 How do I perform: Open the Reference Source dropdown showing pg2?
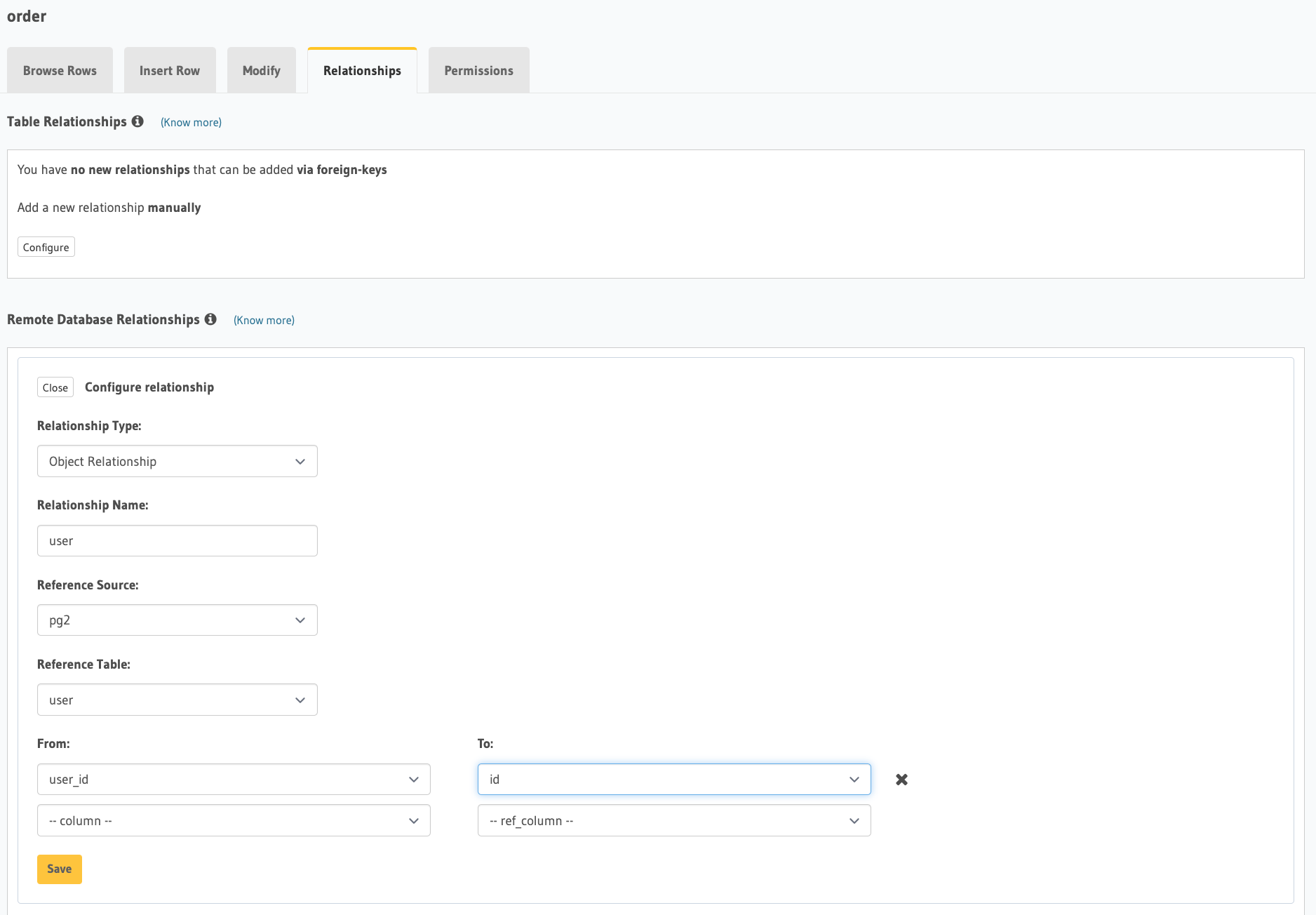177,620
